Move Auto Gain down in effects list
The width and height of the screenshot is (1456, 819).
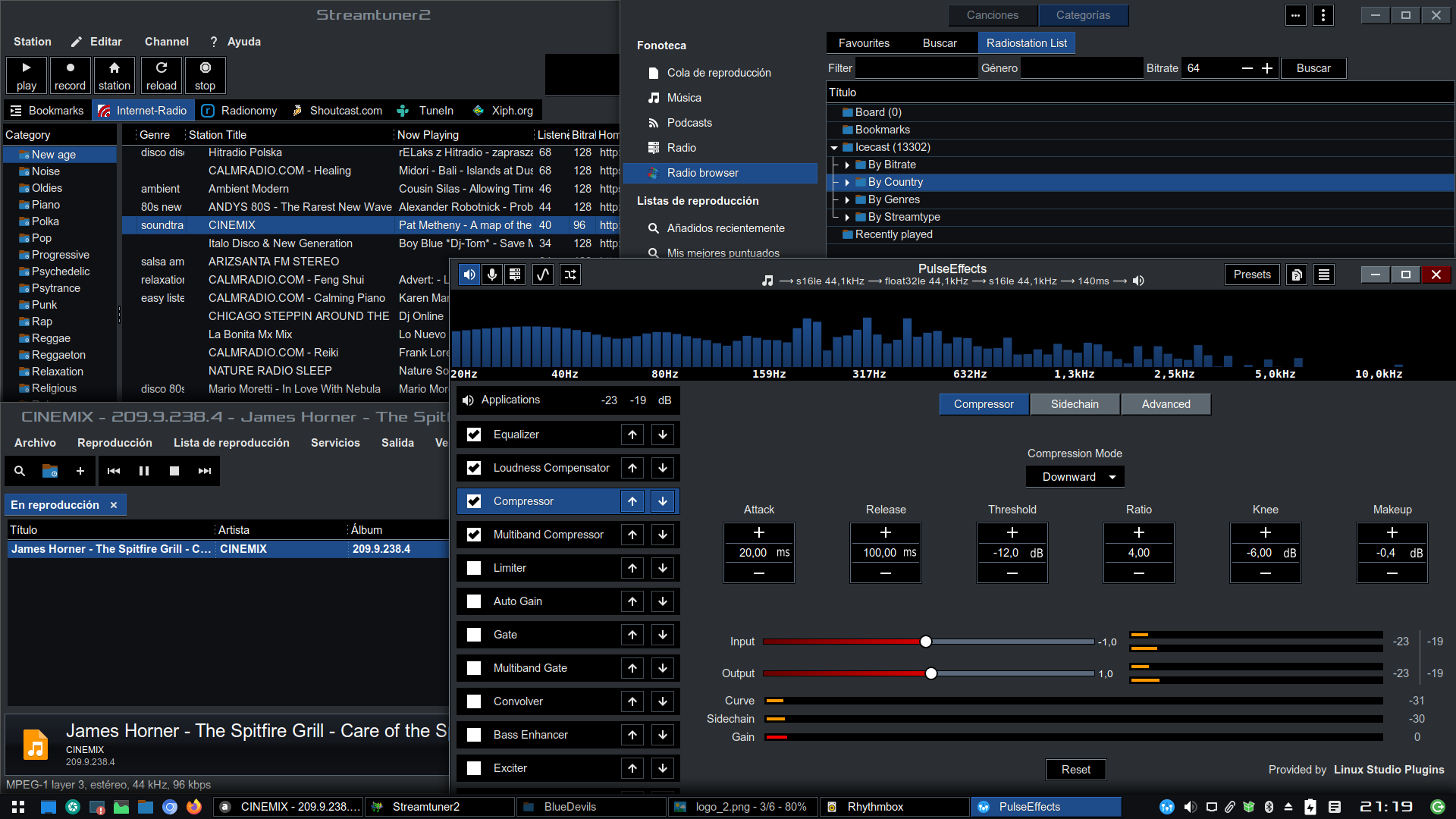663,601
